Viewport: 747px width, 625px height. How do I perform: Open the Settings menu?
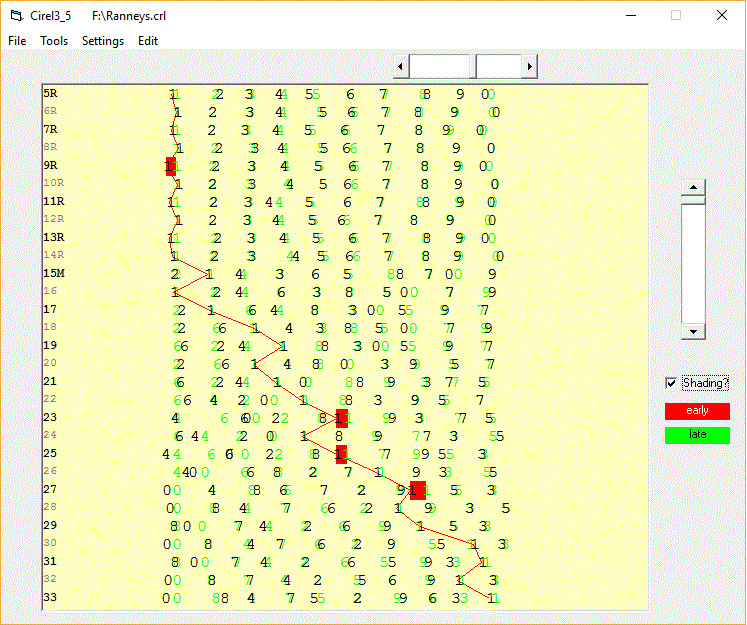(x=103, y=41)
